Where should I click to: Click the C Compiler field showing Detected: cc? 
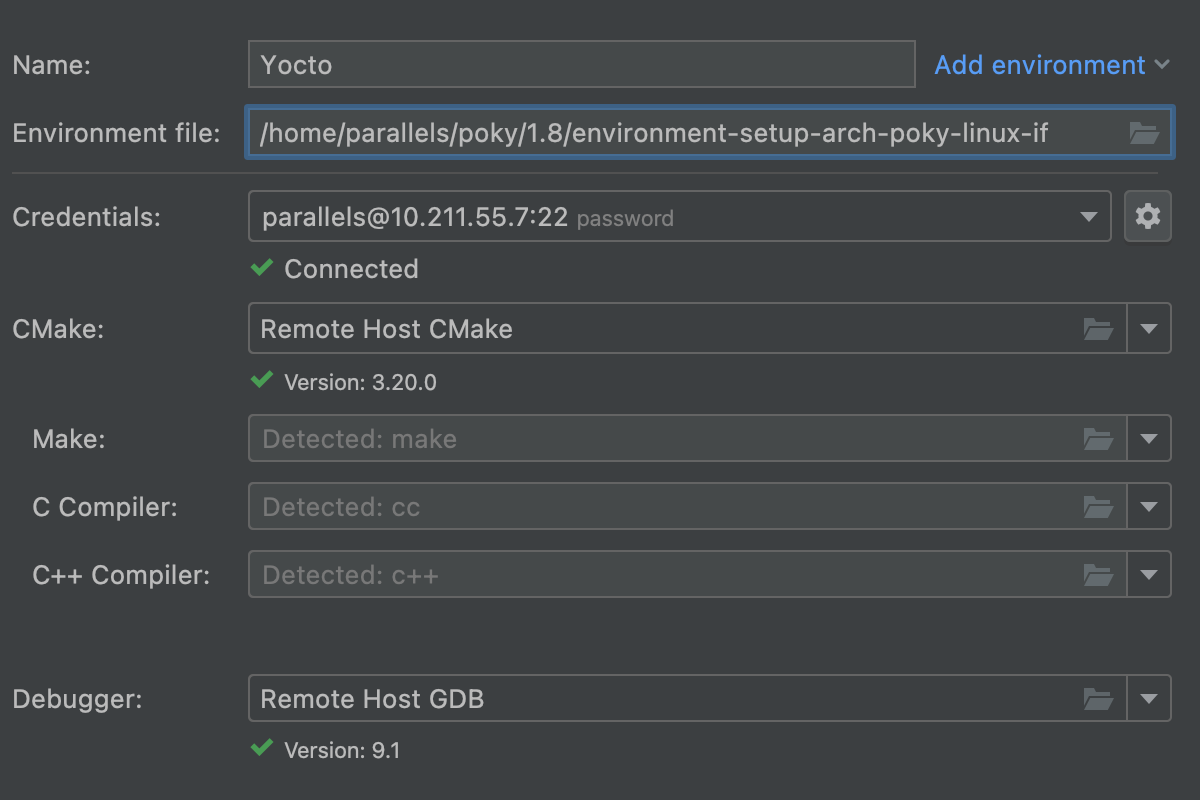660,507
